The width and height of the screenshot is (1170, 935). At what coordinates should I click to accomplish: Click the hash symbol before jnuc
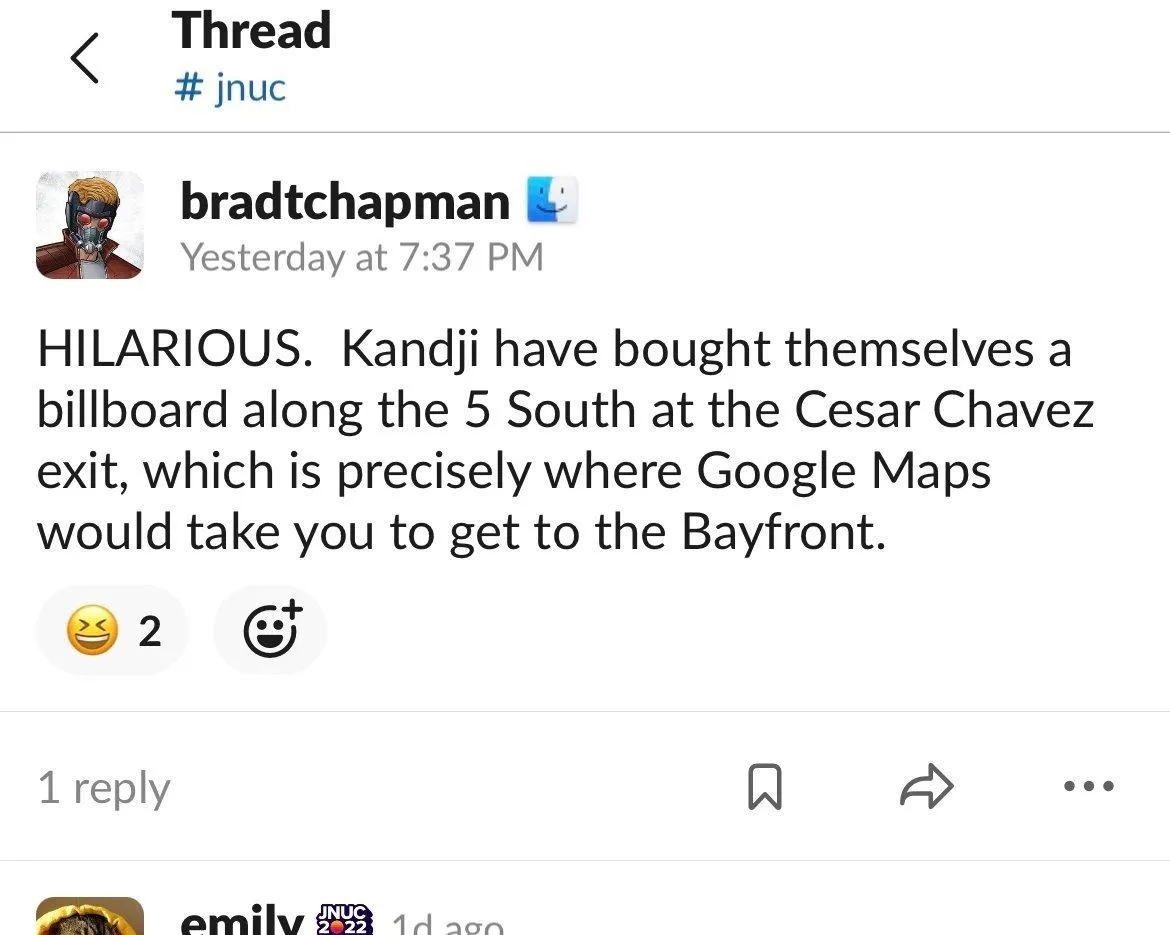click(x=188, y=87)
